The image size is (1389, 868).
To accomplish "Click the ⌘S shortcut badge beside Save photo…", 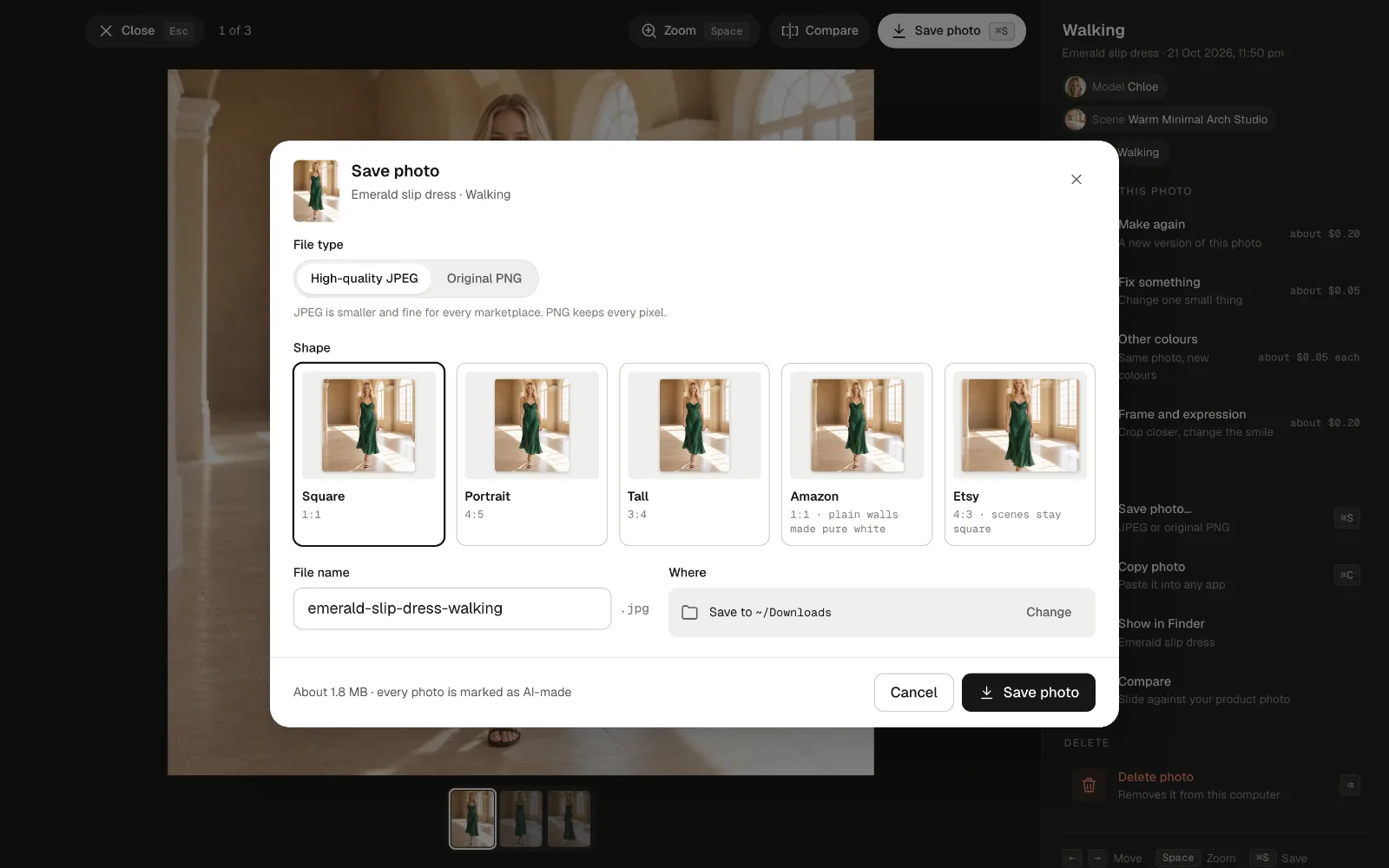I will (x=1346, y=518).
